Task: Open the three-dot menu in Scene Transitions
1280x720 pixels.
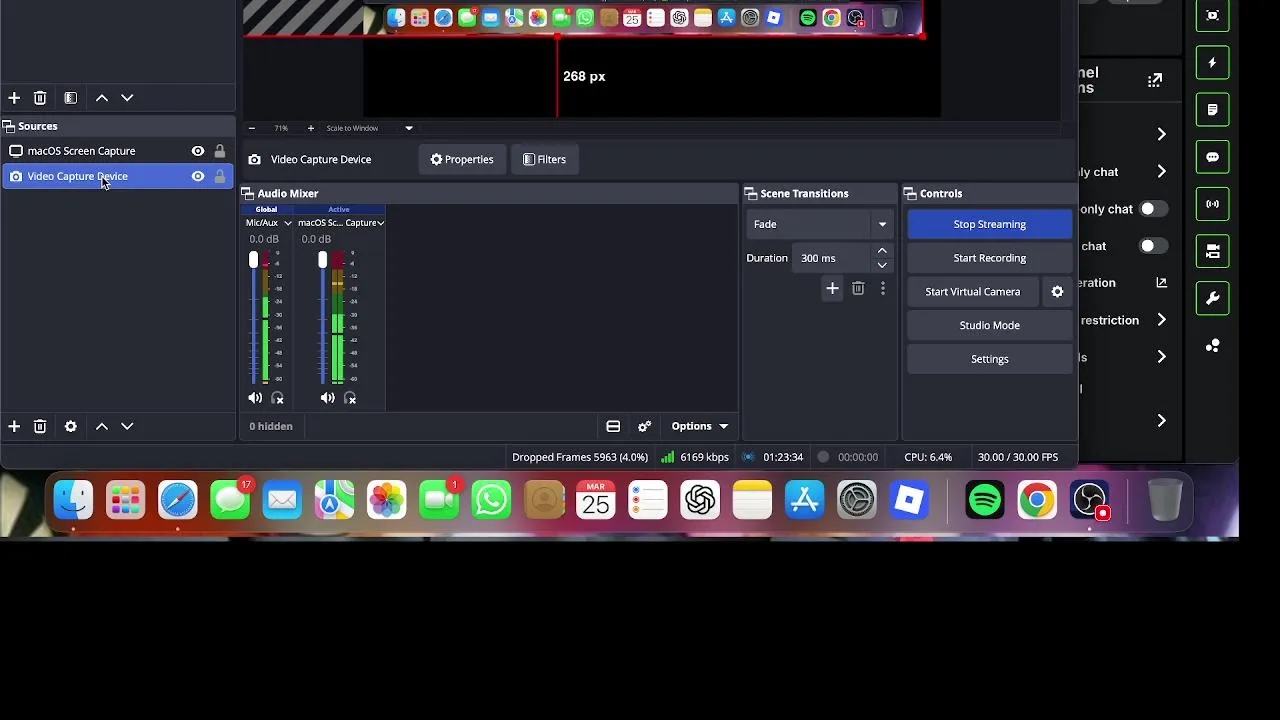Action: pyautogui.click(x=882, y=288)
